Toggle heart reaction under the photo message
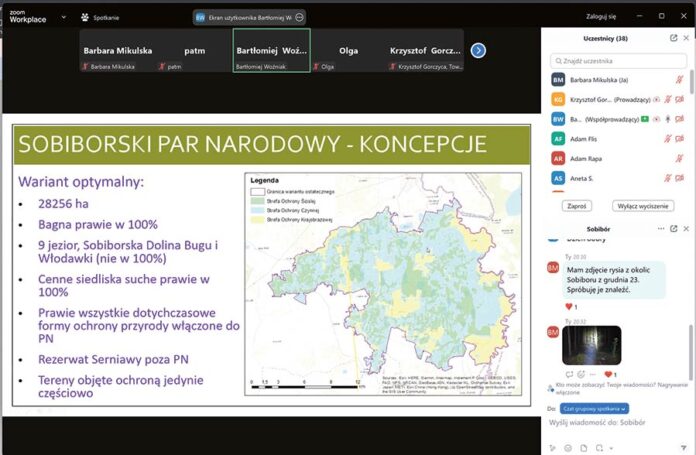The image size is (696, 455). click(608, 374)
